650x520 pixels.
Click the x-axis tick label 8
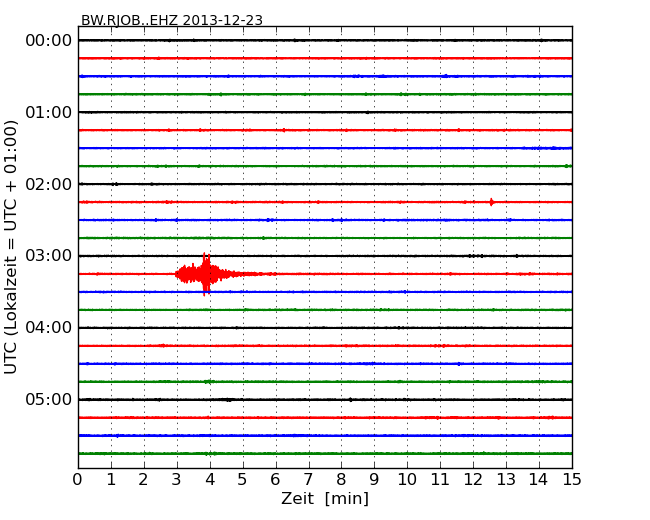341,480
